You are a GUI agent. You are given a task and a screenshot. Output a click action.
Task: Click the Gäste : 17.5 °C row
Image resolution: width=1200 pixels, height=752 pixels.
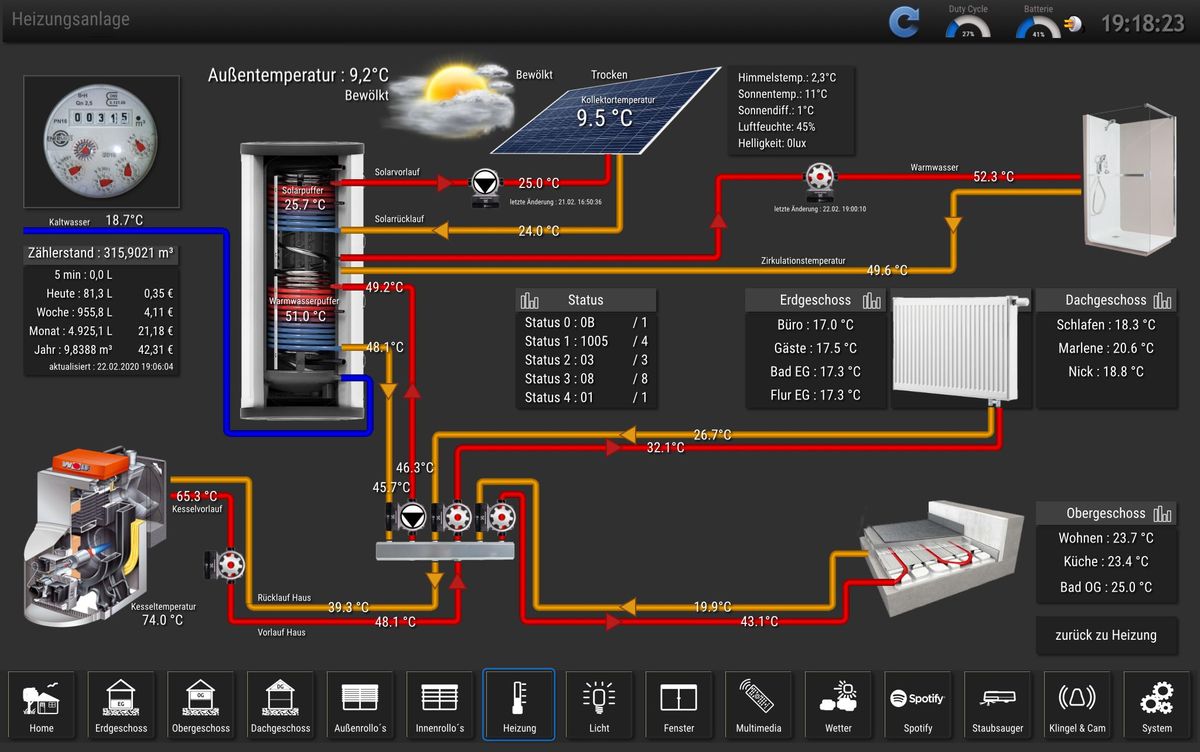point(816,348)
